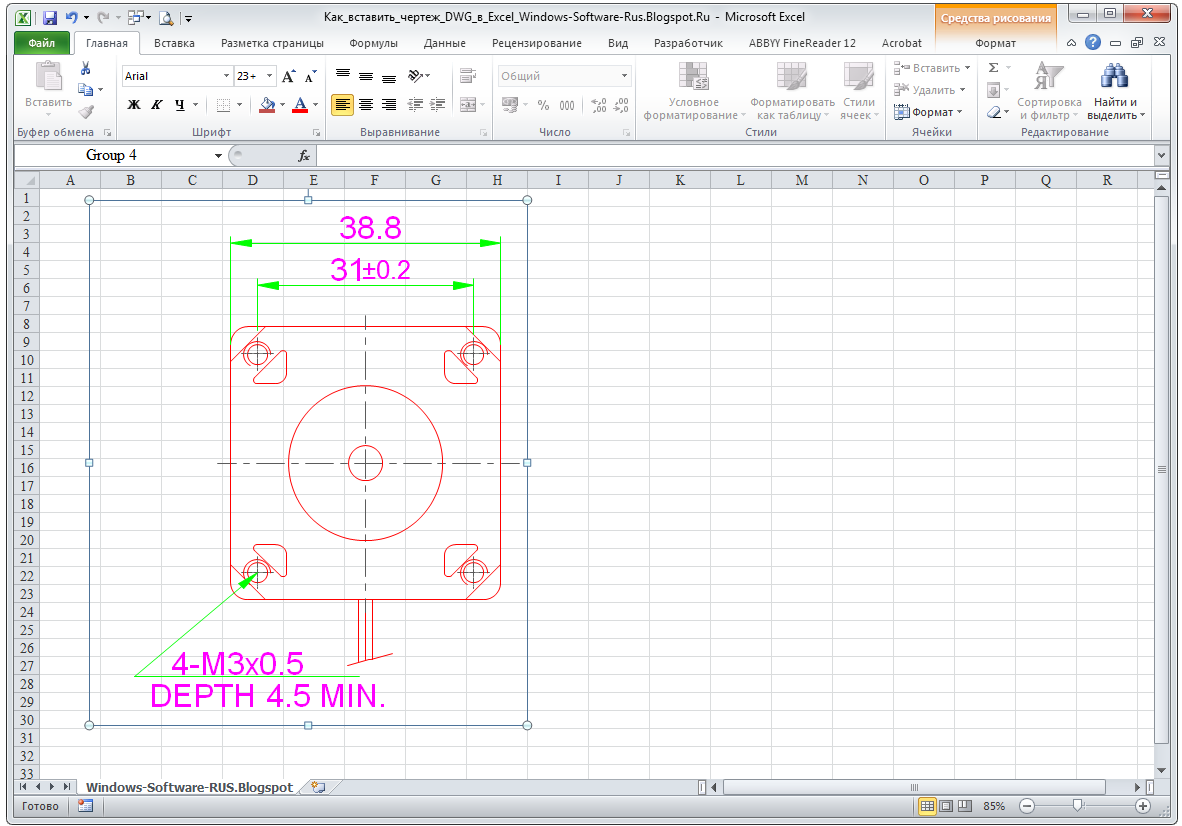The image size is (1182, 826).
Task: Click the Save icon in quick access toolbar
Action: tap(50, 17)
